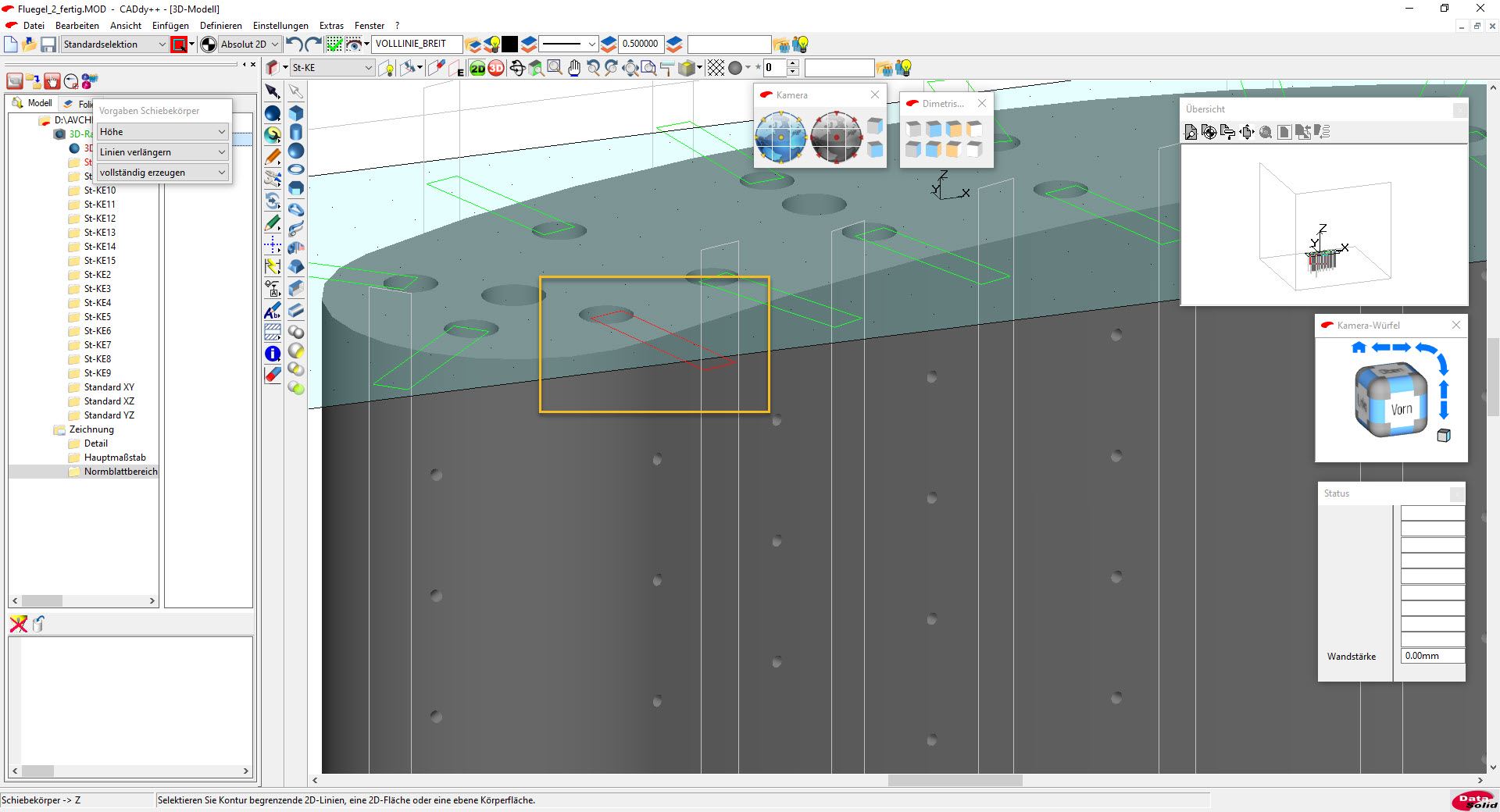Select the box (cuboid) solid tool
This screenshot has height=812, width=1500.
[296, 113]
